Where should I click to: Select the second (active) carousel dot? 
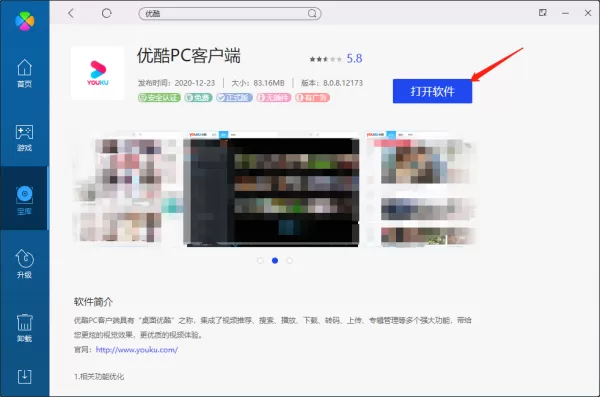pos(275,261)
